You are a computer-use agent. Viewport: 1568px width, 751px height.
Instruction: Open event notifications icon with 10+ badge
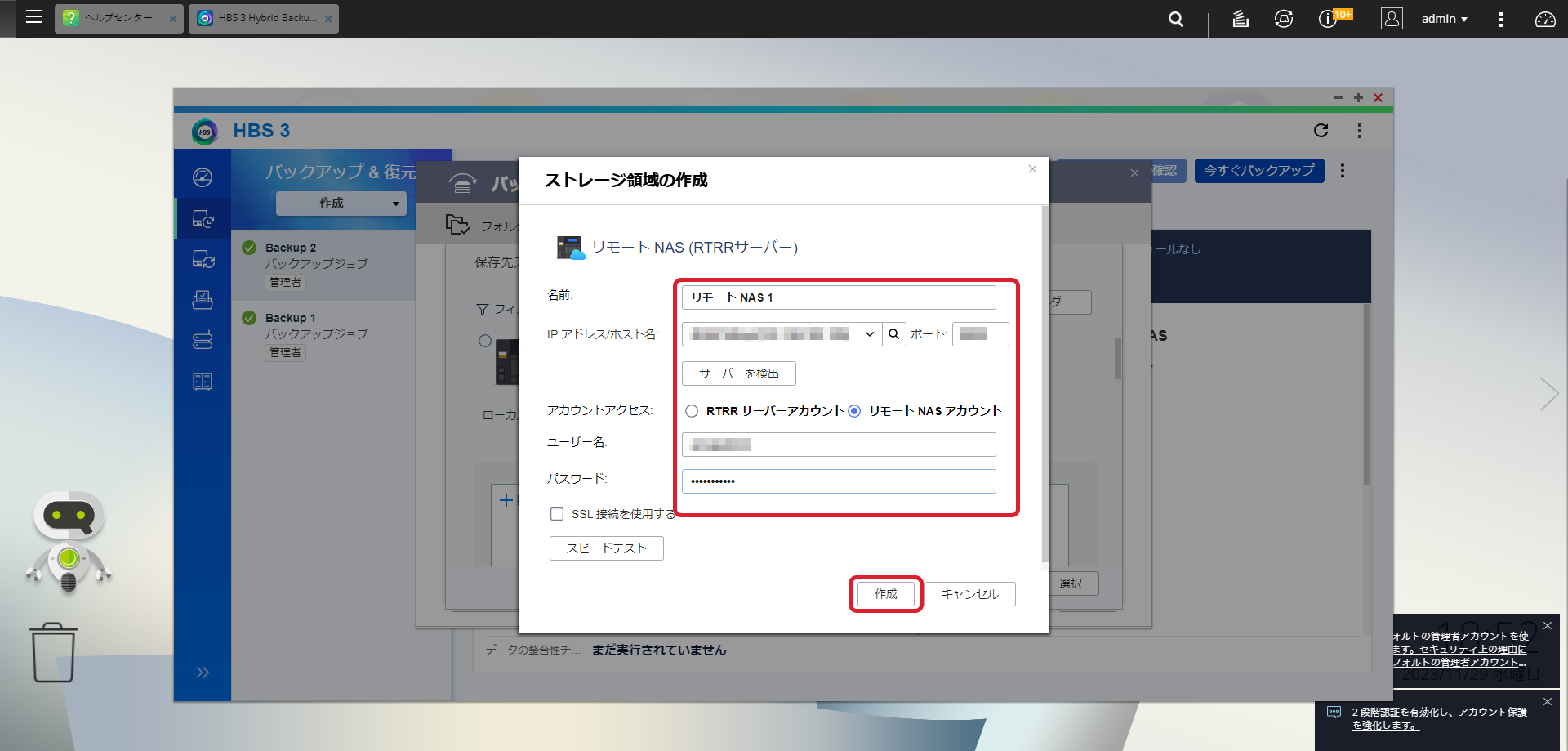(x=1330, y=18)
